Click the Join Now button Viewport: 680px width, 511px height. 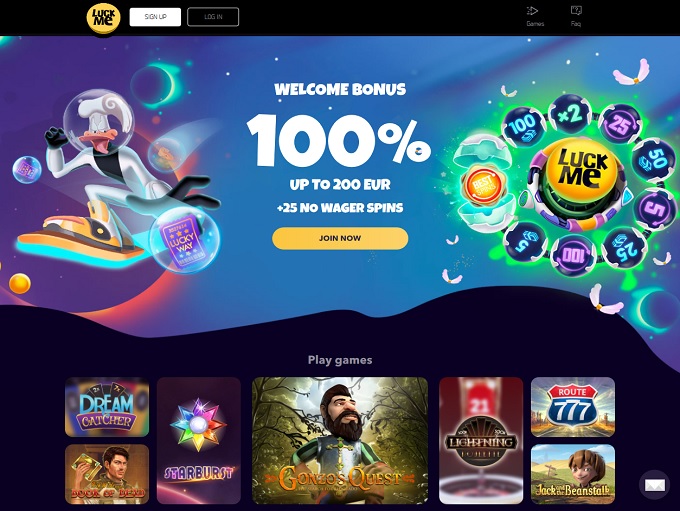point(340,238)
